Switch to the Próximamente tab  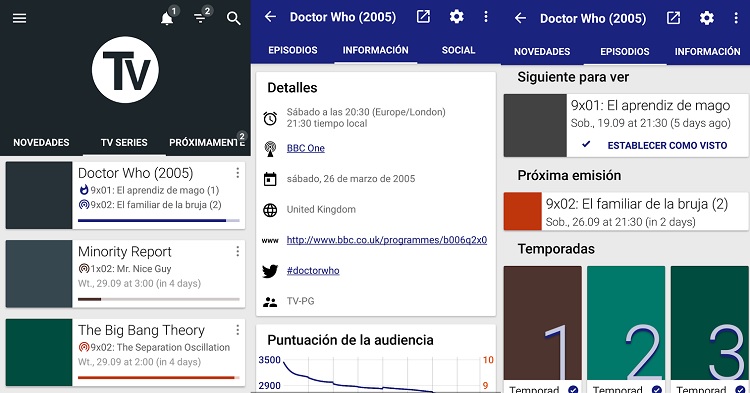pyautogui.click(x=208, y=142)
